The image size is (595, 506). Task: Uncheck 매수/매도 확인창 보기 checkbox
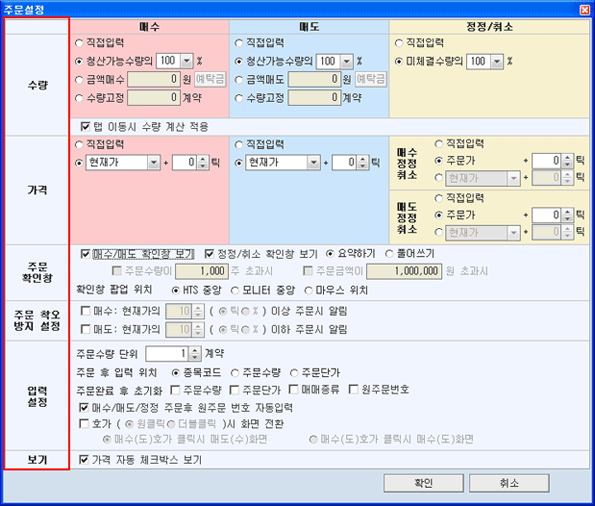(85, 254)
